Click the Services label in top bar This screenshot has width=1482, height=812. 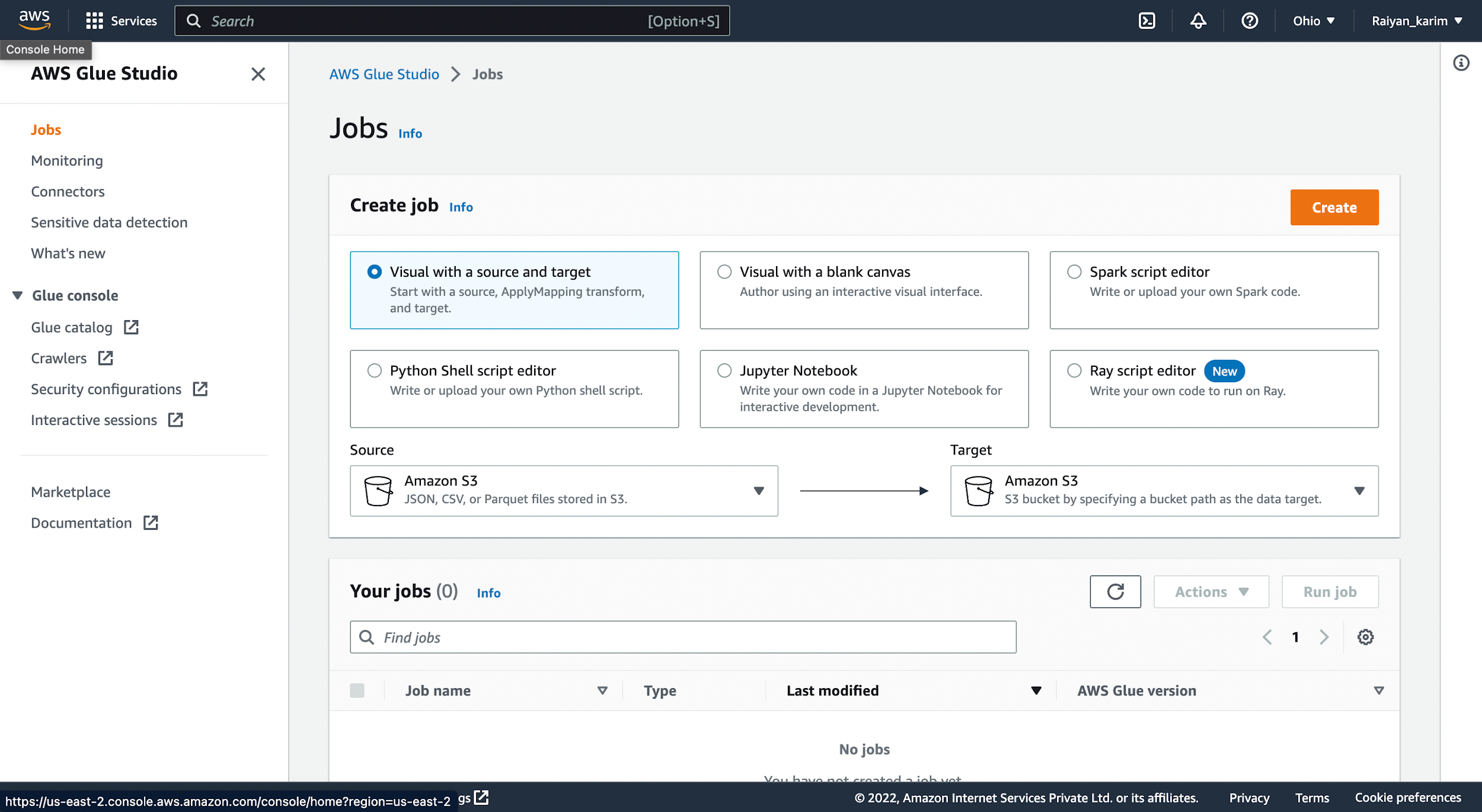pyautogui.click(x=134, y=21)
